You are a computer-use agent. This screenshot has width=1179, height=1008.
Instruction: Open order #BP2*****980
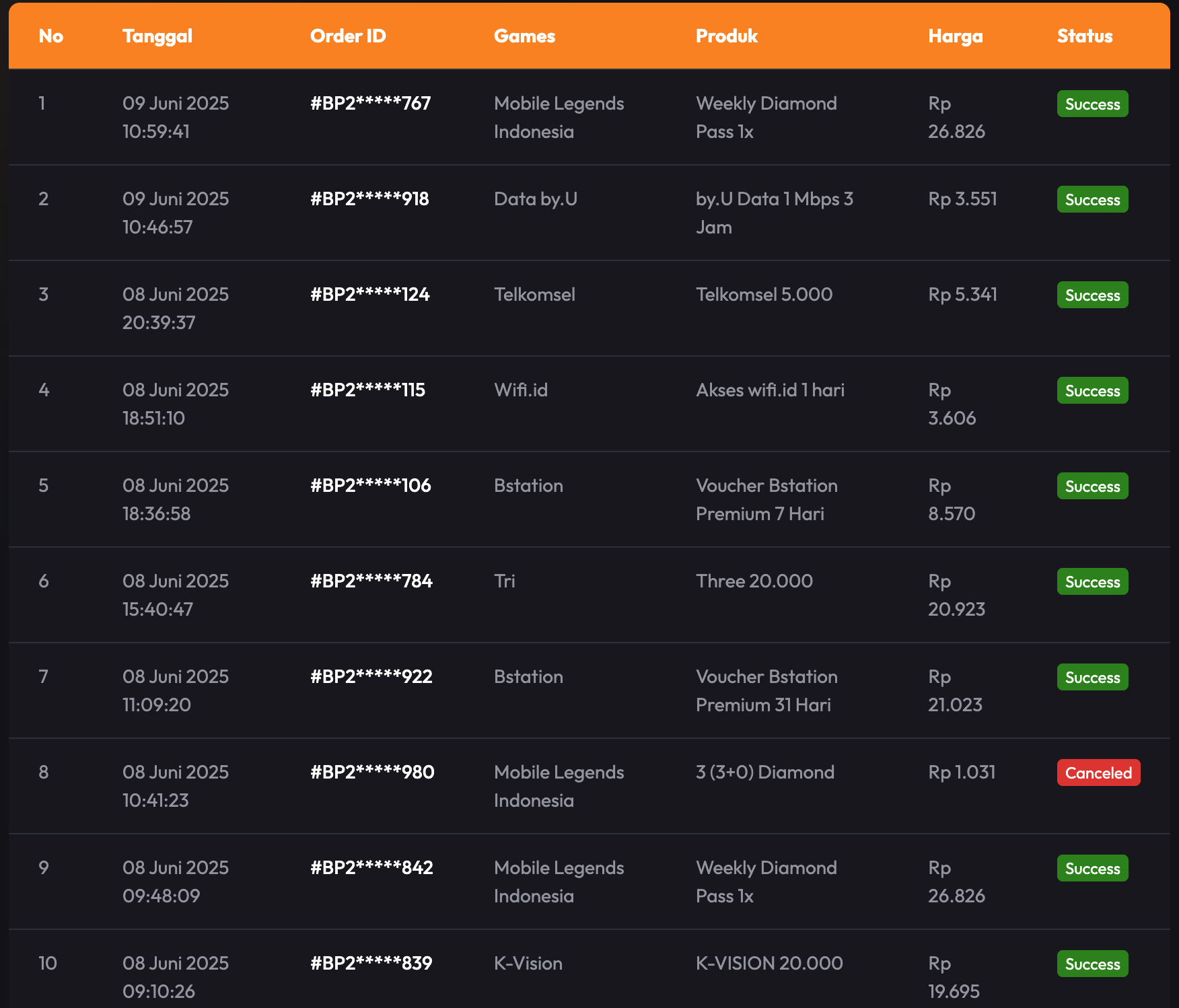pos(372,772)
